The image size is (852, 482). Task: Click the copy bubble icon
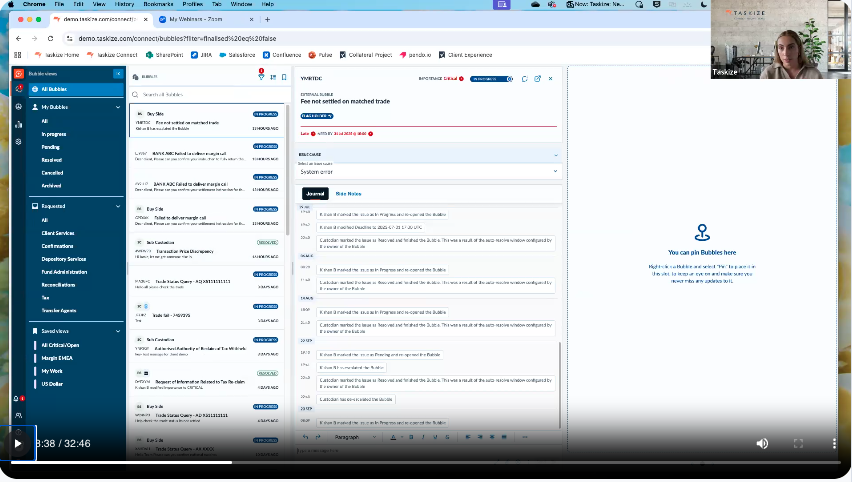tap(525, 78)
